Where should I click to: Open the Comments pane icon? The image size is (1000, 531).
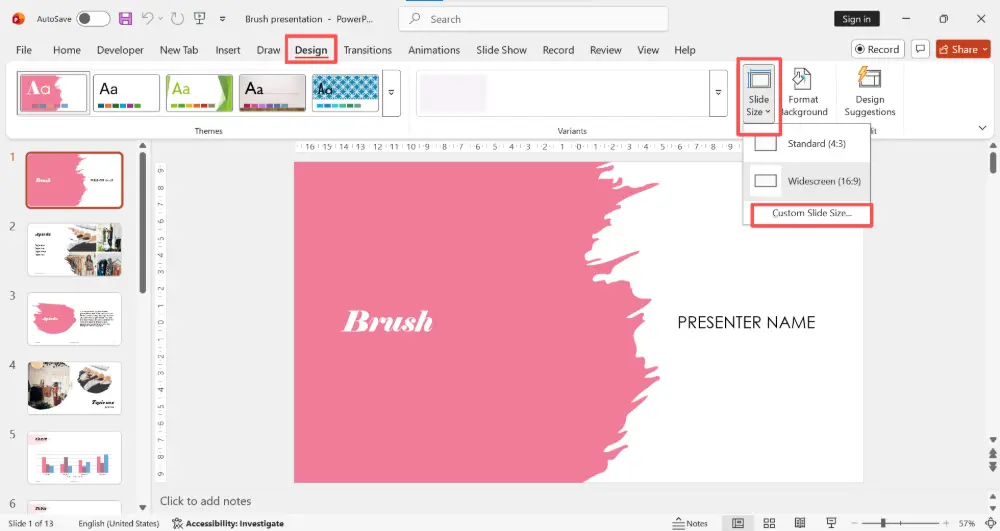pos(920,49)
